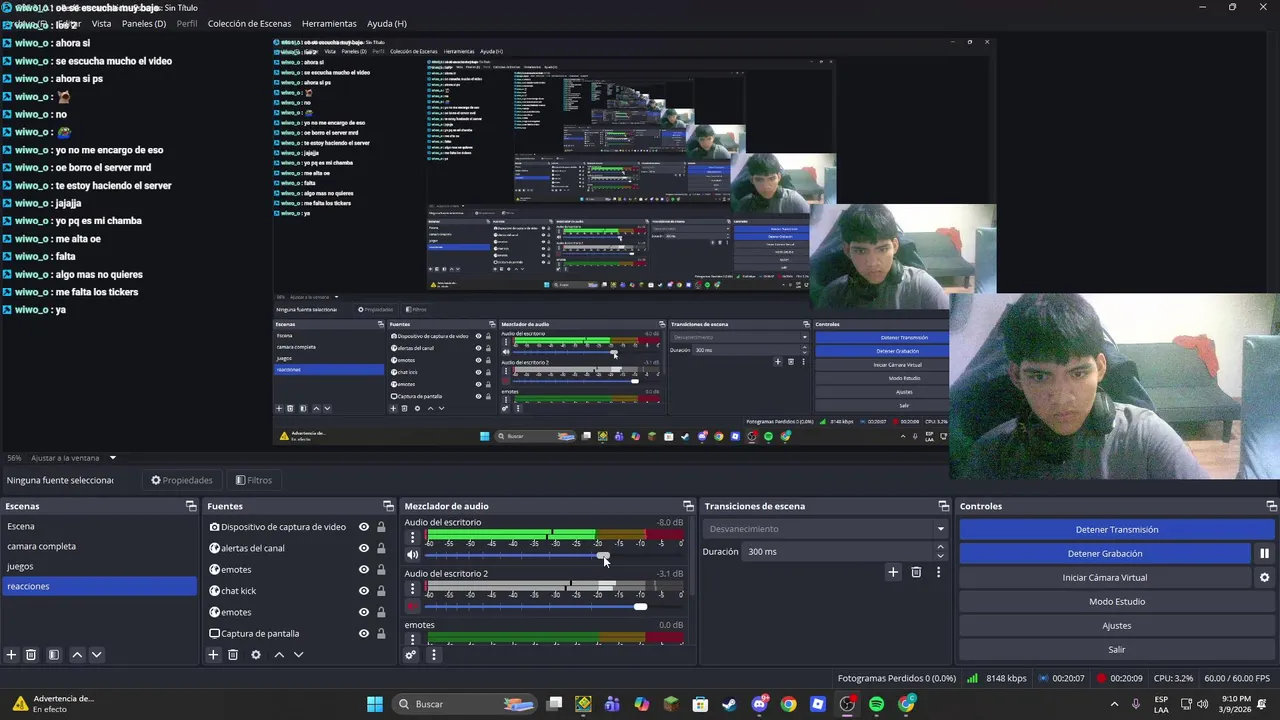Click Detener Transmisión button
This screenshot has width=1280, height=720.
[1117, 529]
